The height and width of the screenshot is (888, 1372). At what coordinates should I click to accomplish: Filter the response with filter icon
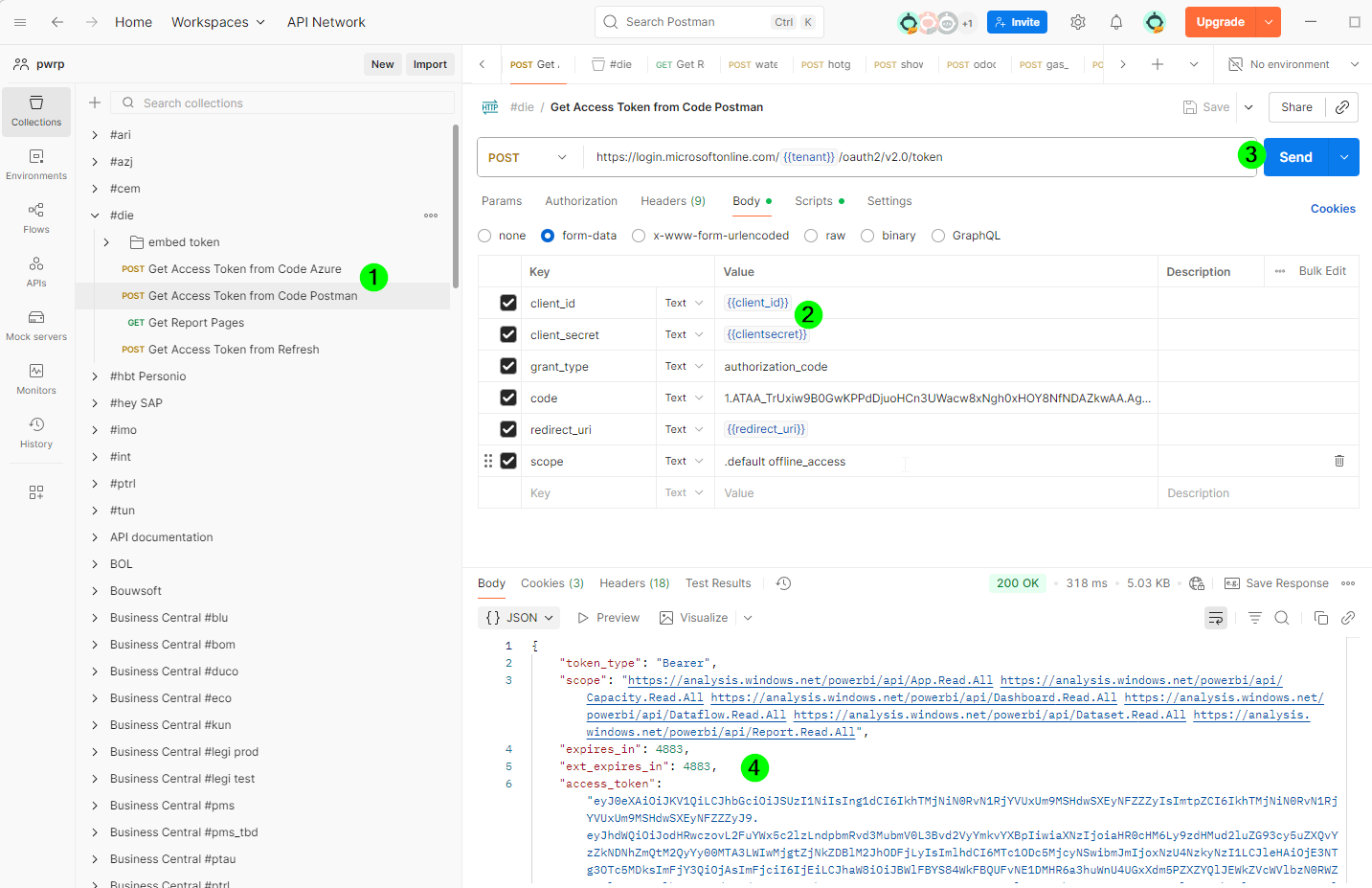tap(1255, 618)
